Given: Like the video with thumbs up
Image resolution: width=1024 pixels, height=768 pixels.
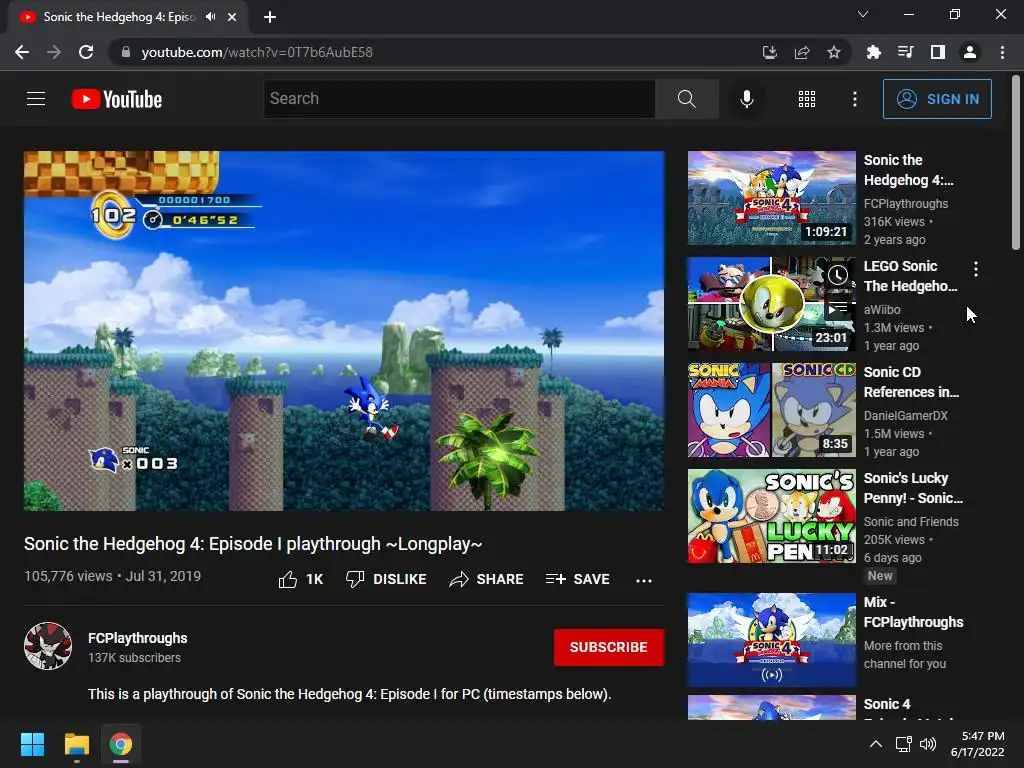Looking at the screenshot, I should [300, 579].
